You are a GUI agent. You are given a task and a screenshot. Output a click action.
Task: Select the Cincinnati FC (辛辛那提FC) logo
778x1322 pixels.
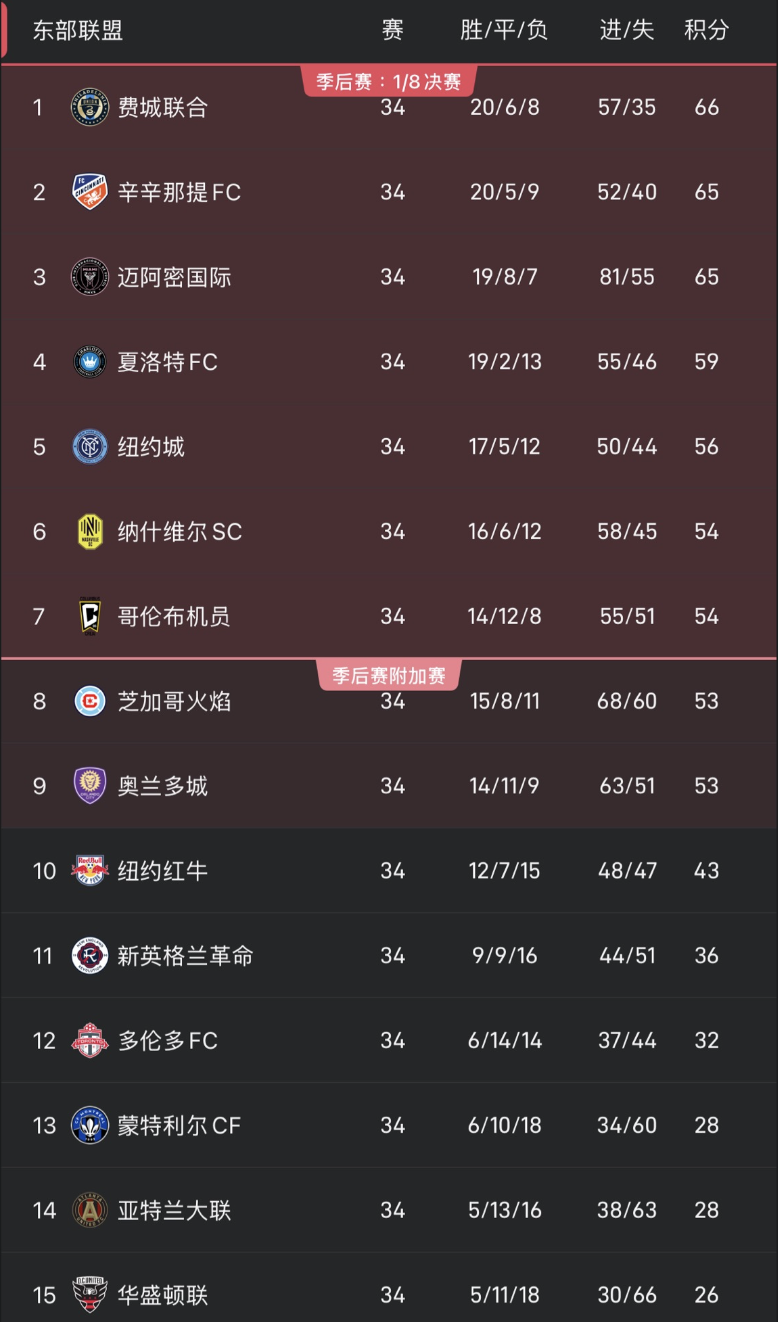pos(90,192)
